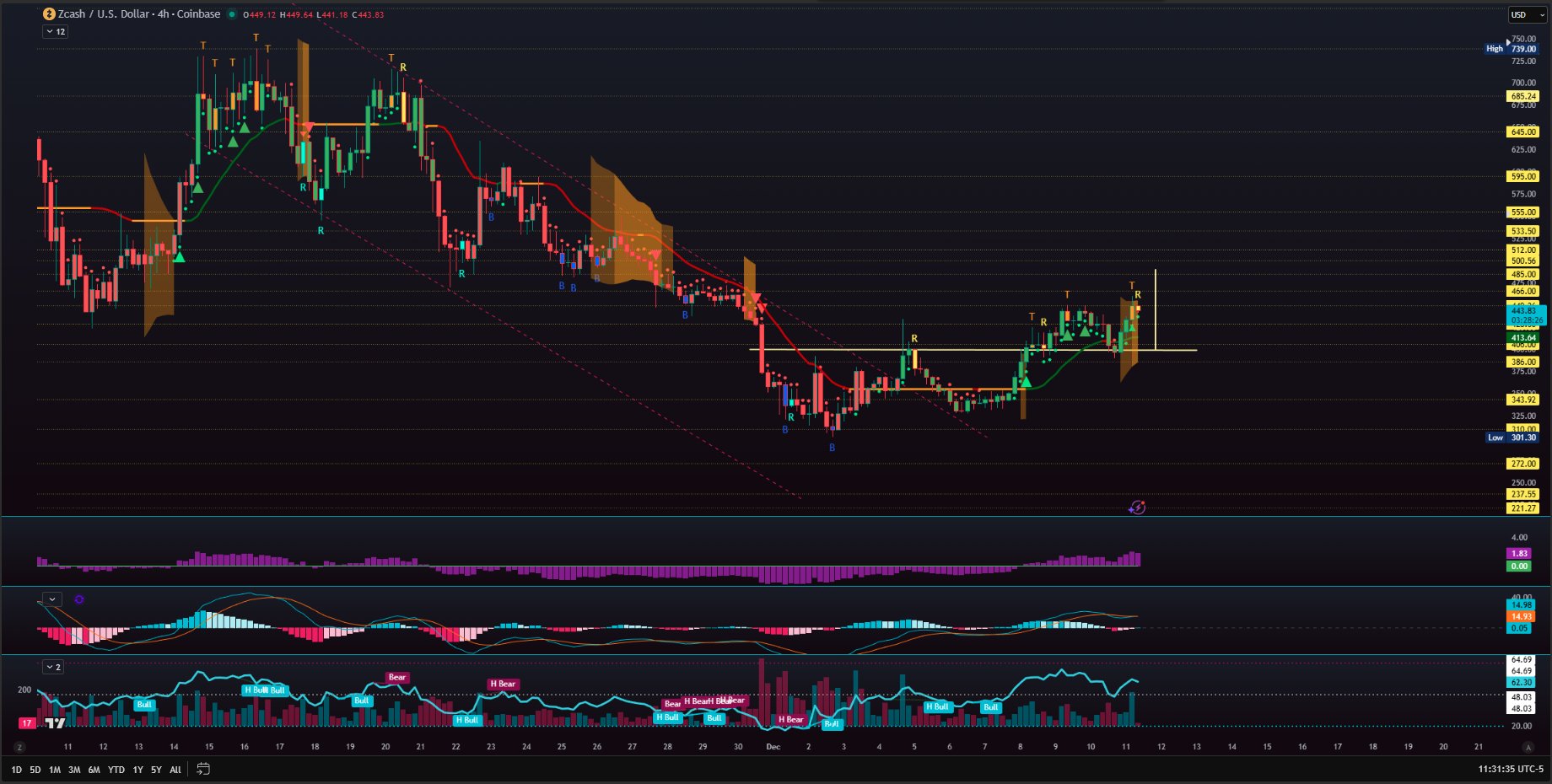
Task: Click the Dec label on the time axis
Action: (773, 747)
